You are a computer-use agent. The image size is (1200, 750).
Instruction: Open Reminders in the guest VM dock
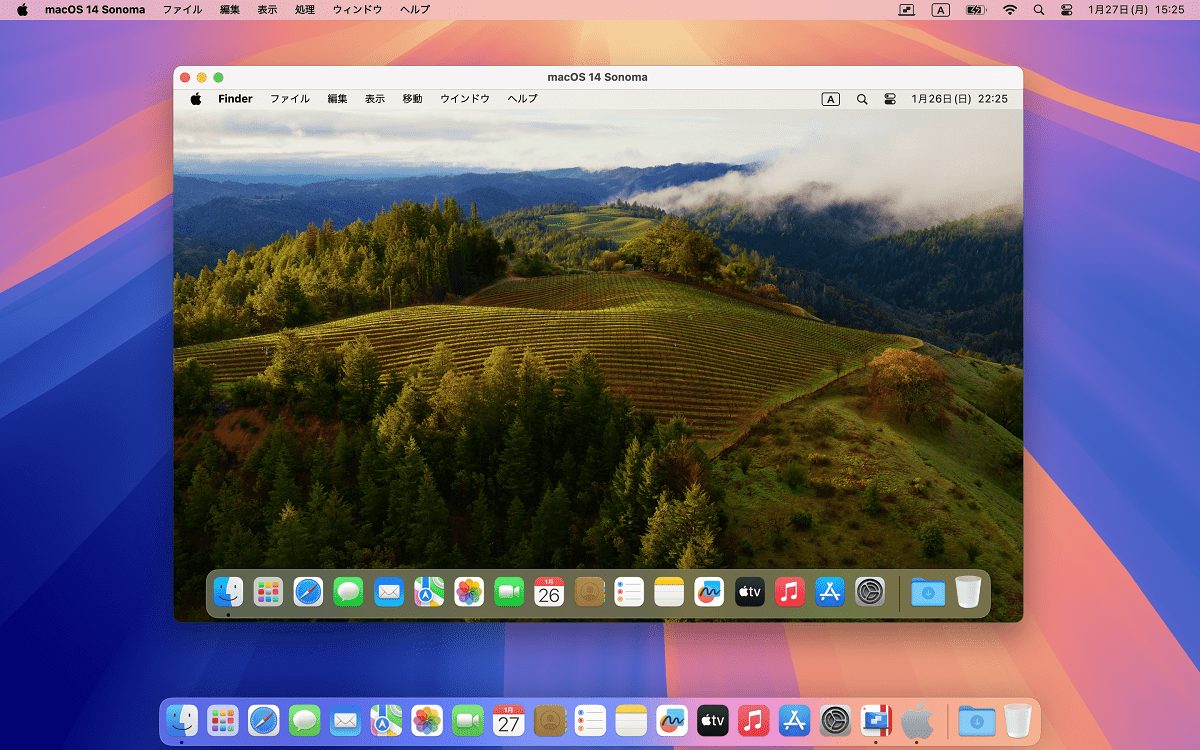click(629, 592)
